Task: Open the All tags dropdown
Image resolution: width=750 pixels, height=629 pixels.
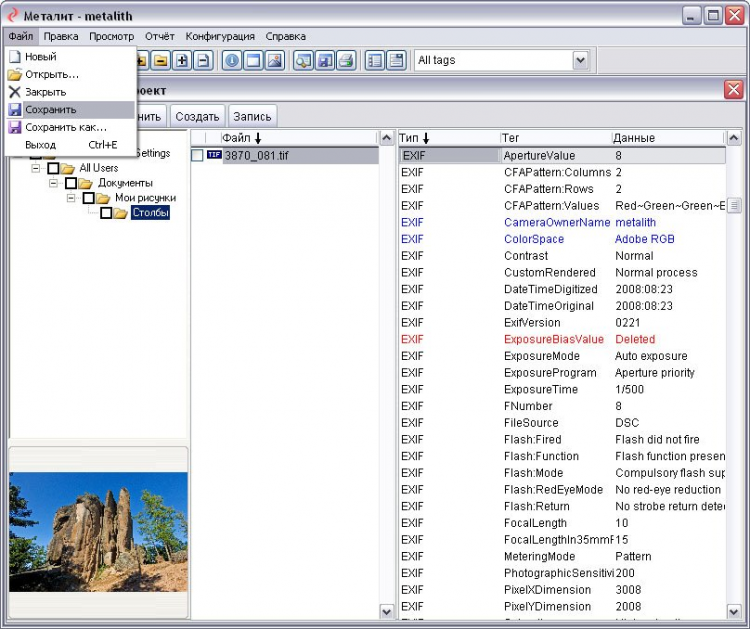Action: coord(580,61)
